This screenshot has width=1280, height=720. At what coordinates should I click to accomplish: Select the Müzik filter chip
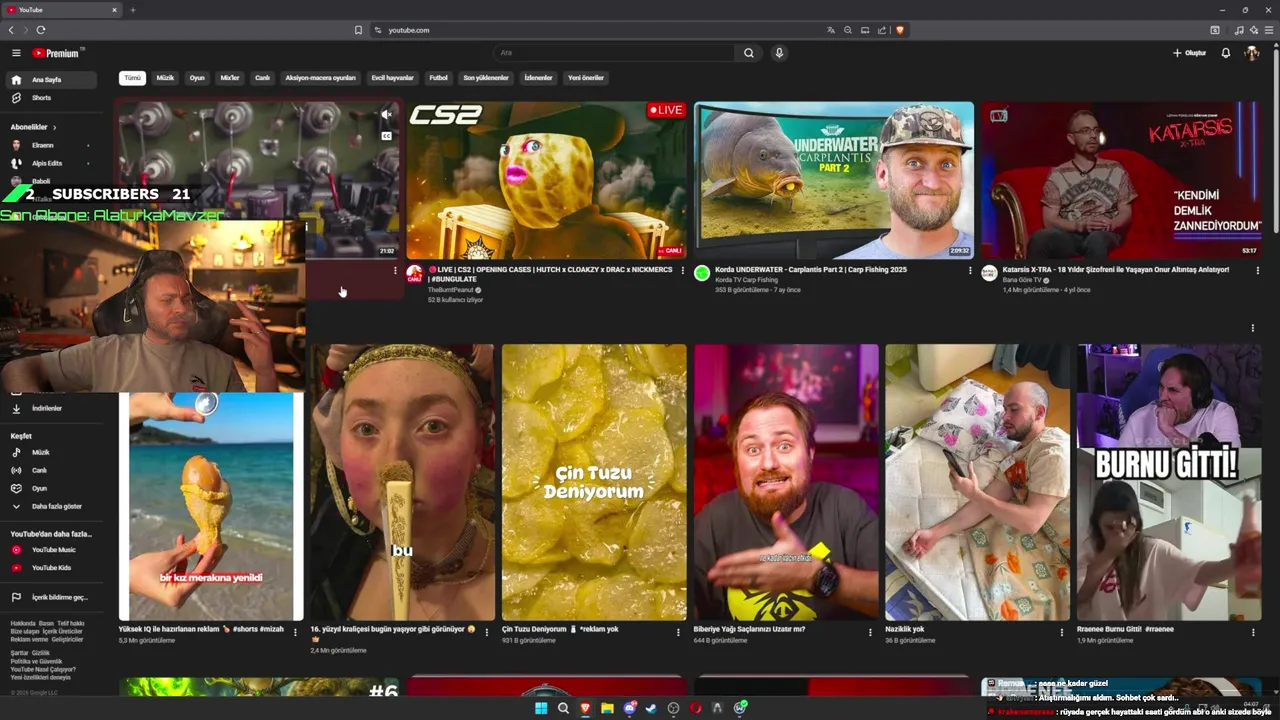click(x=165, y=78)
